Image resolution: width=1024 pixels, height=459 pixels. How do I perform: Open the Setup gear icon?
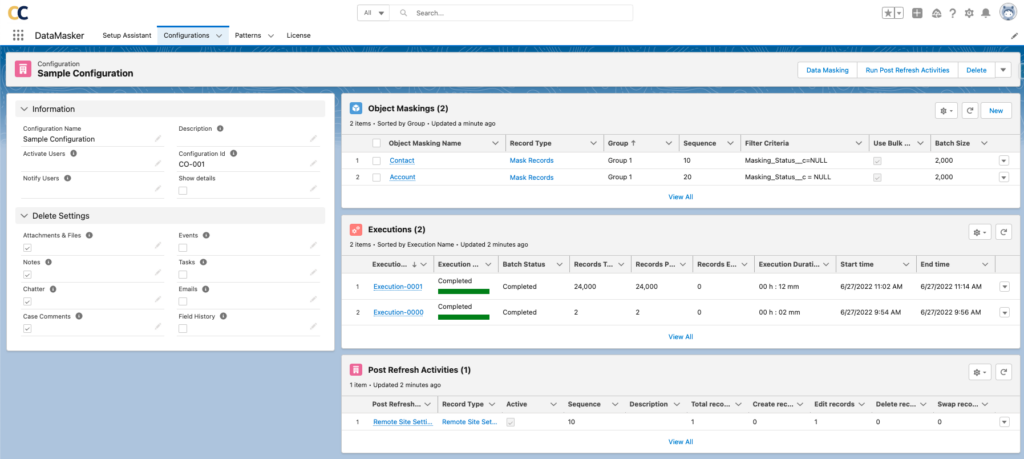(x=969, y=13)
